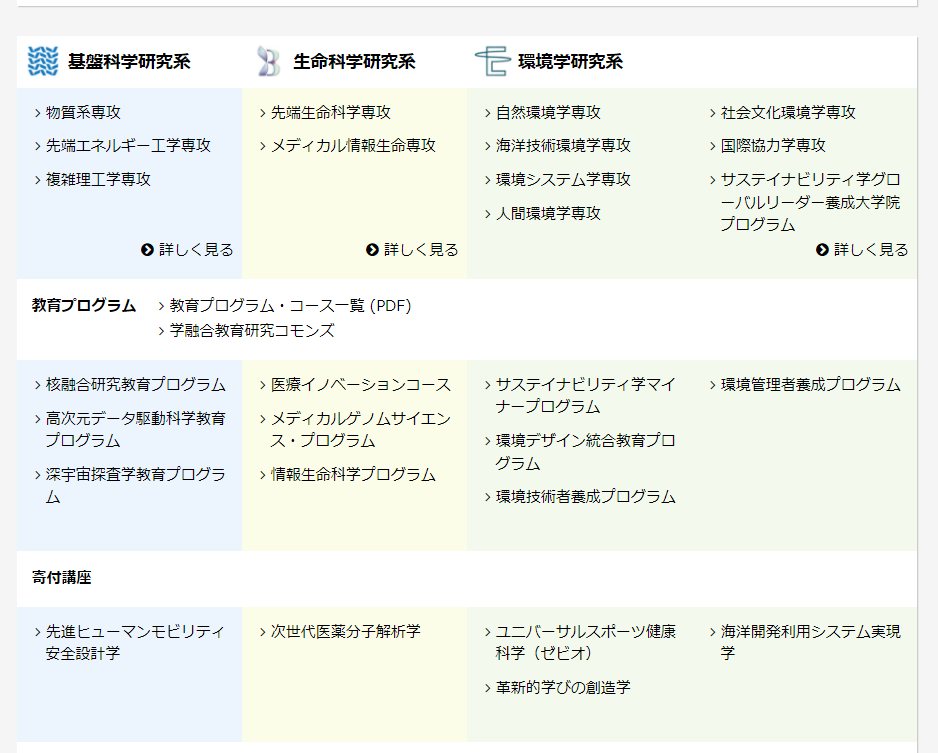938x753 pixels.
Task: Open 海洋開発利用システム実現学
Action: (x=811, y=642)
